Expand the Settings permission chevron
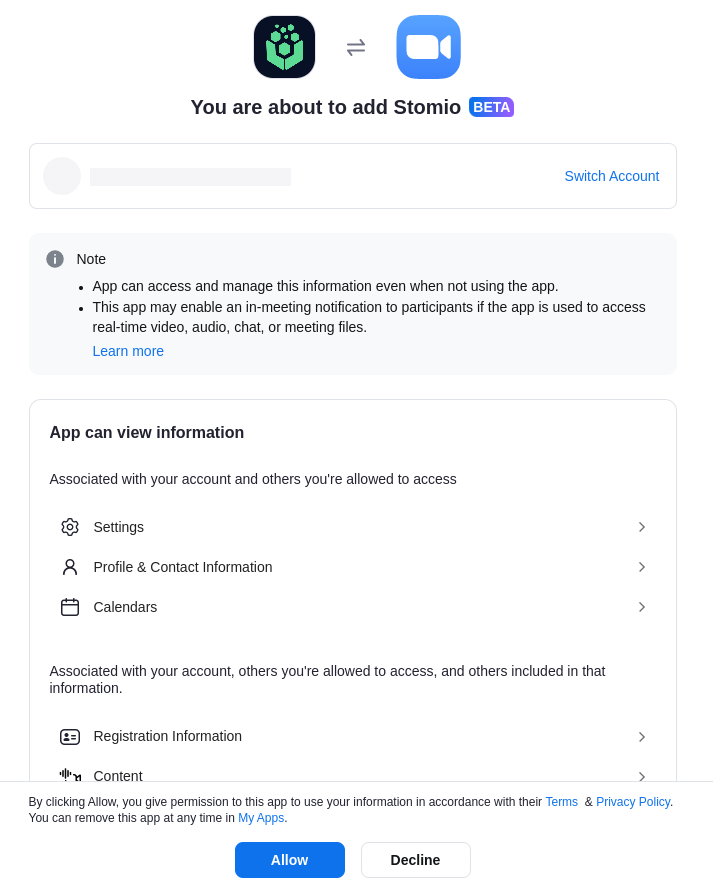The height and width of the screenshot is (889, 713). 642,527
